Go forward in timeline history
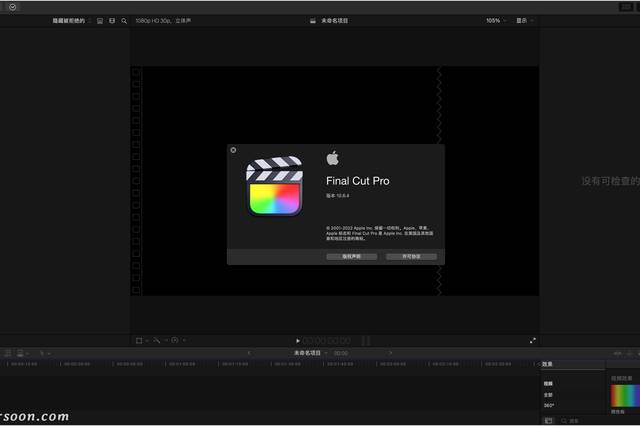Screen dimensions: 640x426 click(x=391, y=353)
